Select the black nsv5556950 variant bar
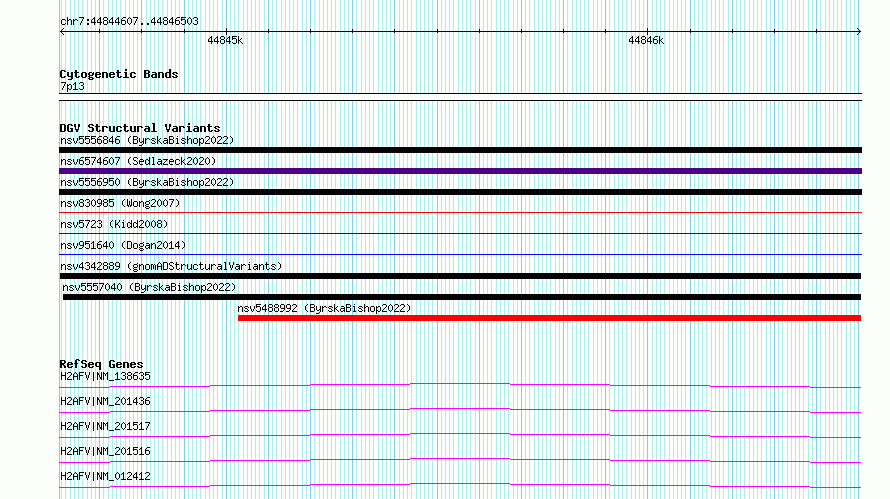This screenshot has height=499, width=890. coord(460,192)
